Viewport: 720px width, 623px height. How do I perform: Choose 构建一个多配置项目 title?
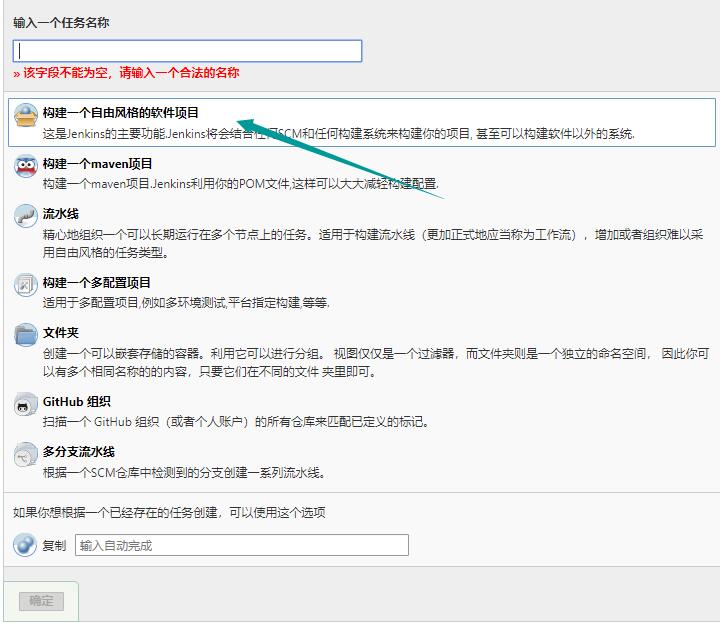[x=97, y=282]
